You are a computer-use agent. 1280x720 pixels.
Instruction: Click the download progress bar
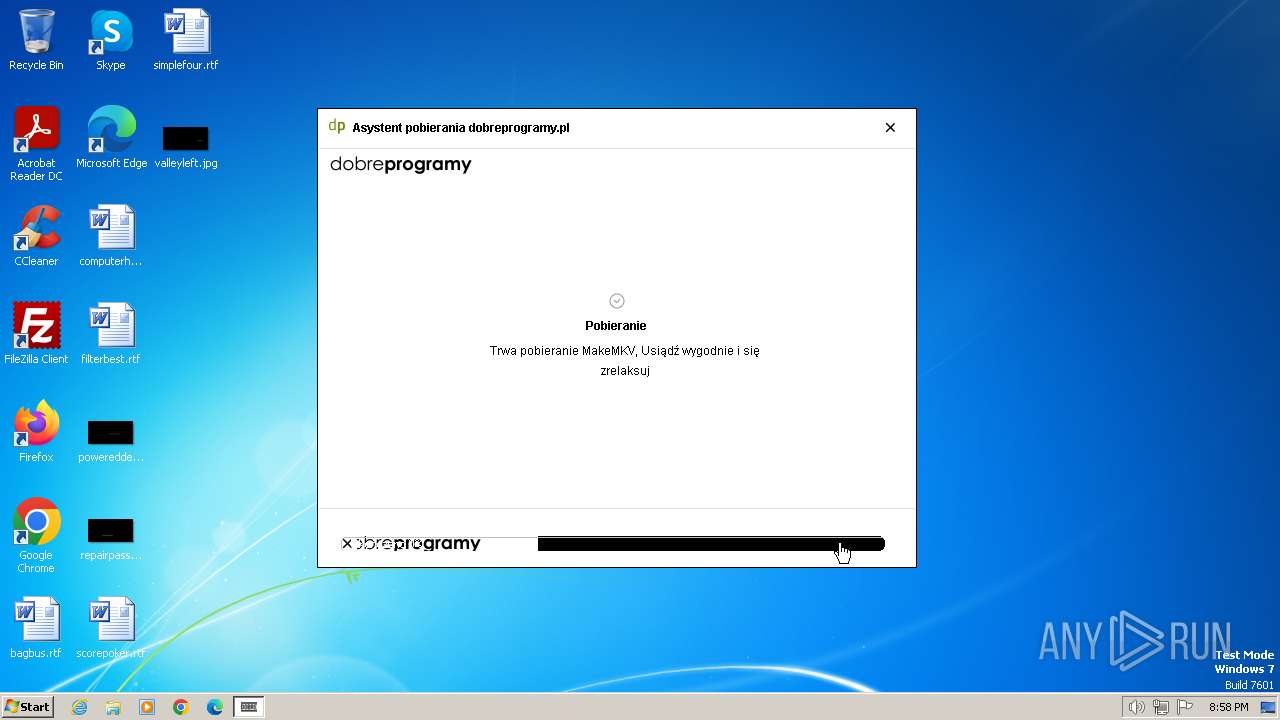pos(711,544)
